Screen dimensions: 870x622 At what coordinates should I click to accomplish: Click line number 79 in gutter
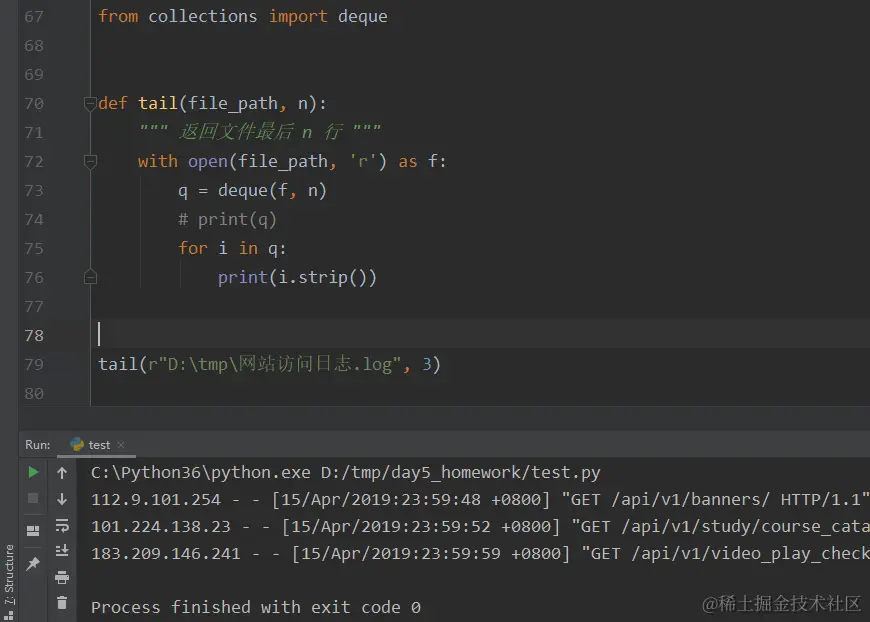[x=34, y=364]
